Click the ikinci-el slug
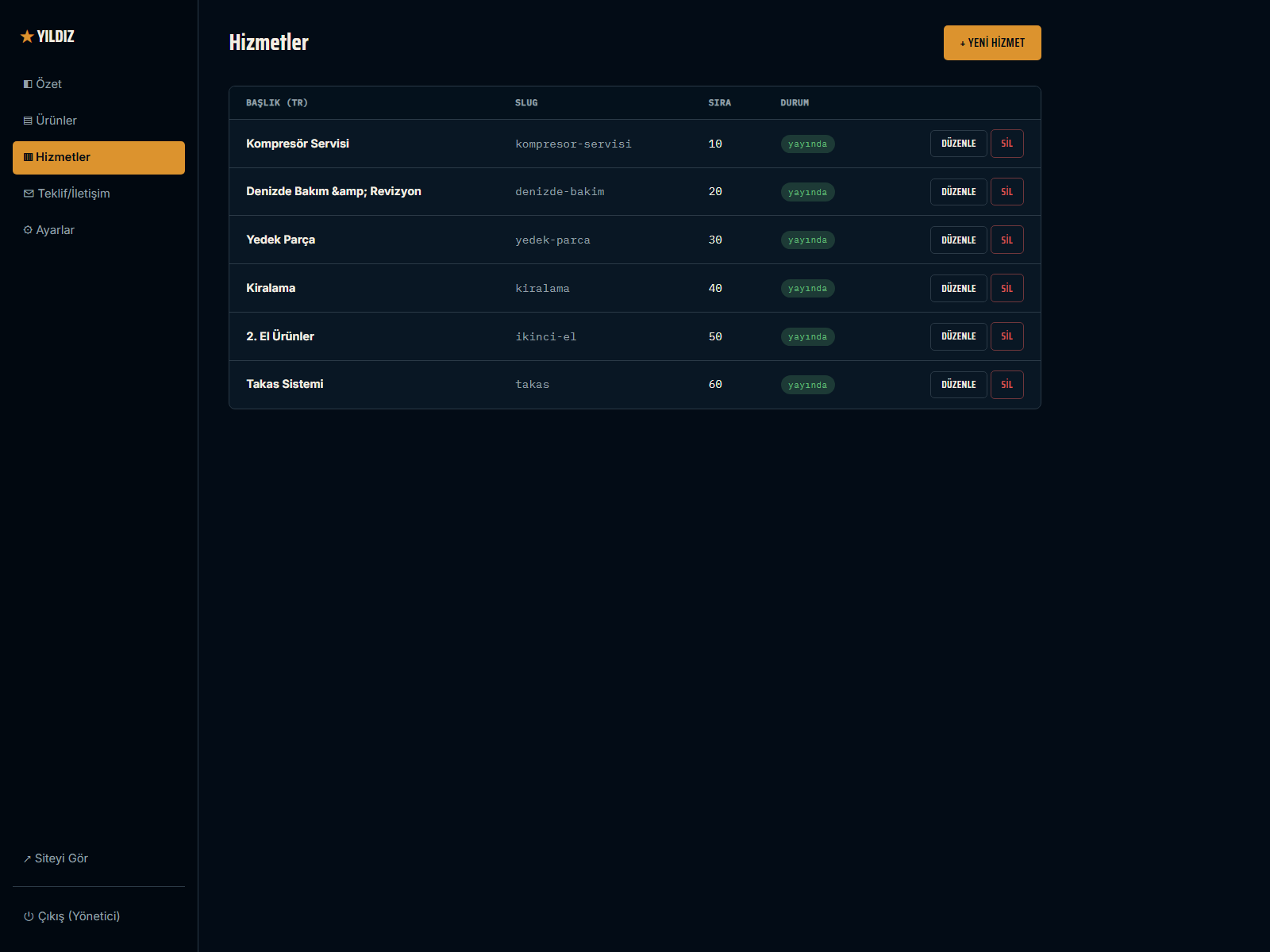The height and width of the screenshot is (952, 1270). point(546,337)
